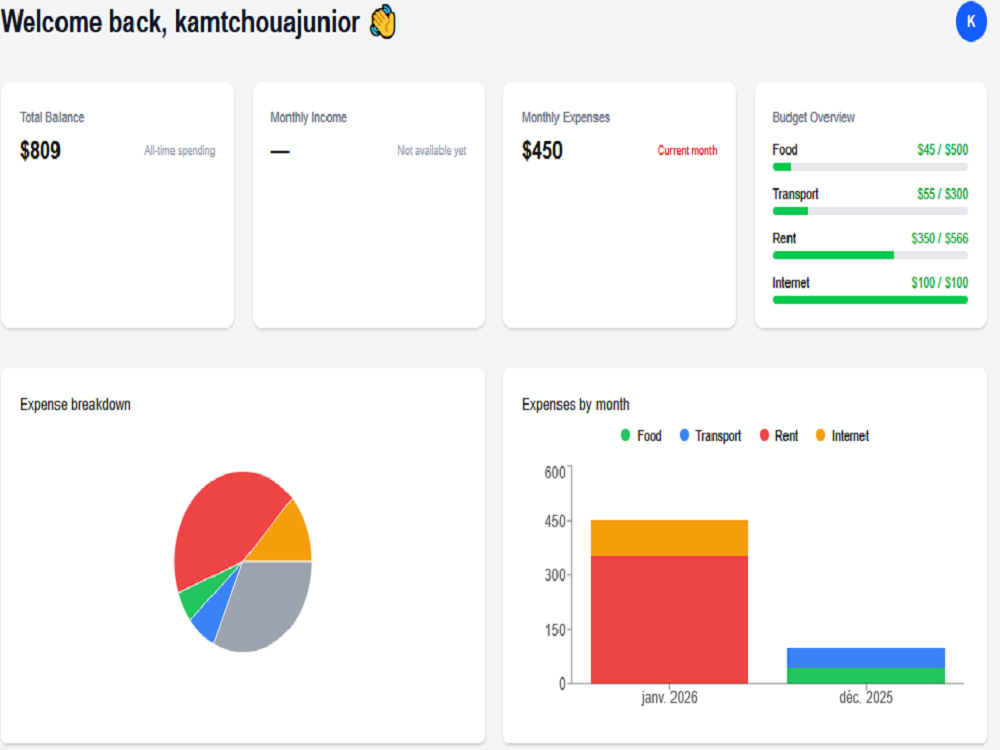Toggle Transport series in chart legend
Viewport: 1000px width, 750px height.
(710, 436)
